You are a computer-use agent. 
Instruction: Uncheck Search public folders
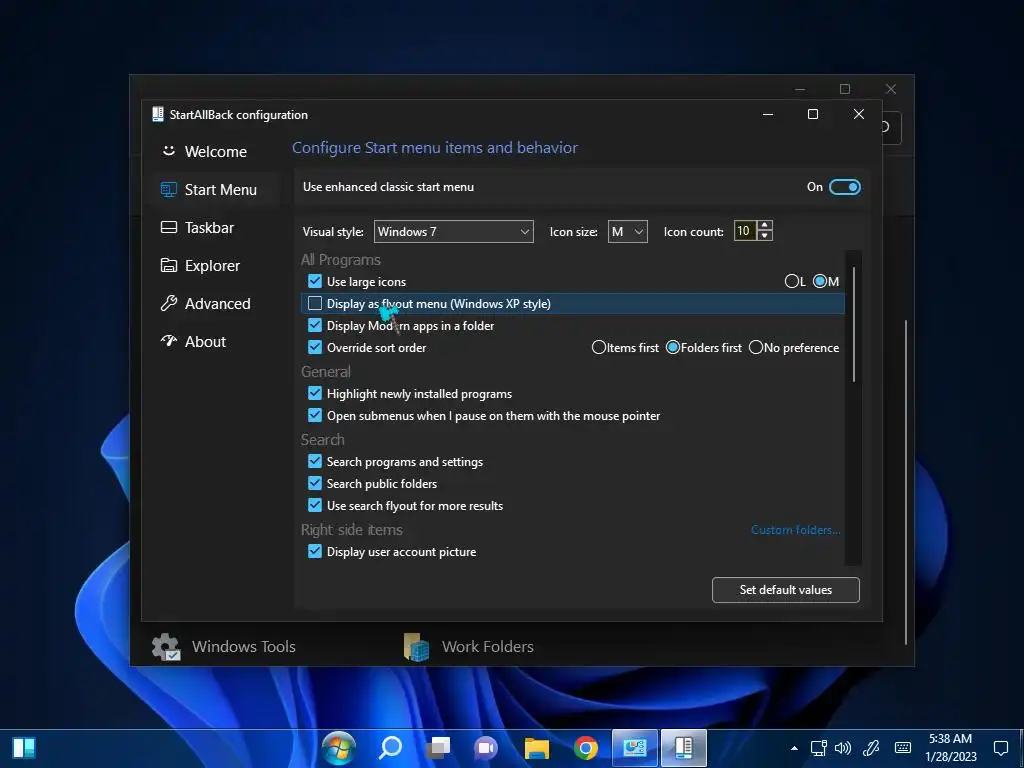(x=315, y=483)
